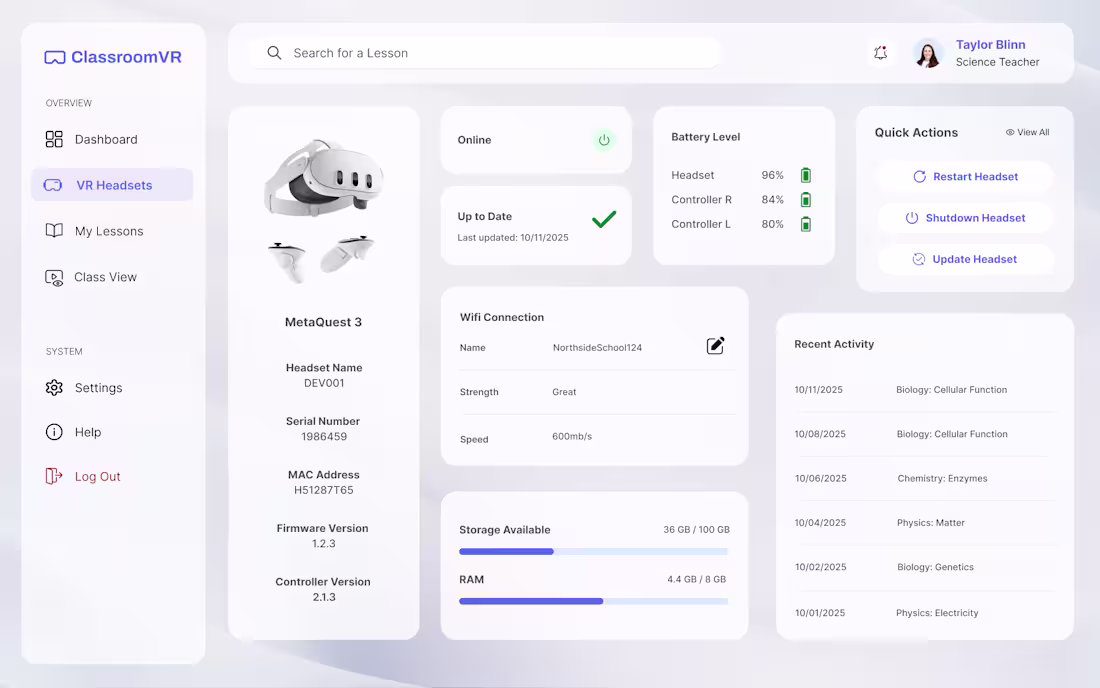Viewport: 1100px width, 688px height.
Task: Click the headset name DEV001
Action: (324, 383)
